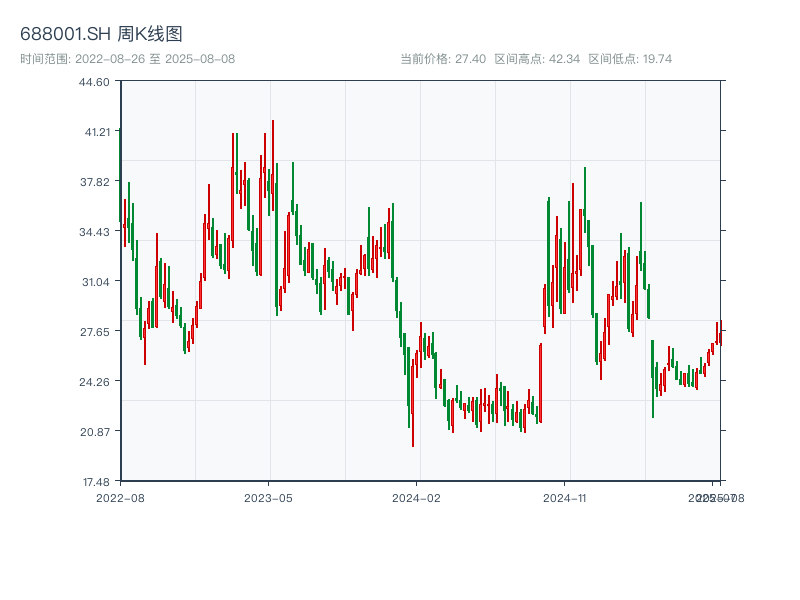Select the 时间范围 date range text
The width and height of the screenshot is (800, 600).
tap(127, 59)
